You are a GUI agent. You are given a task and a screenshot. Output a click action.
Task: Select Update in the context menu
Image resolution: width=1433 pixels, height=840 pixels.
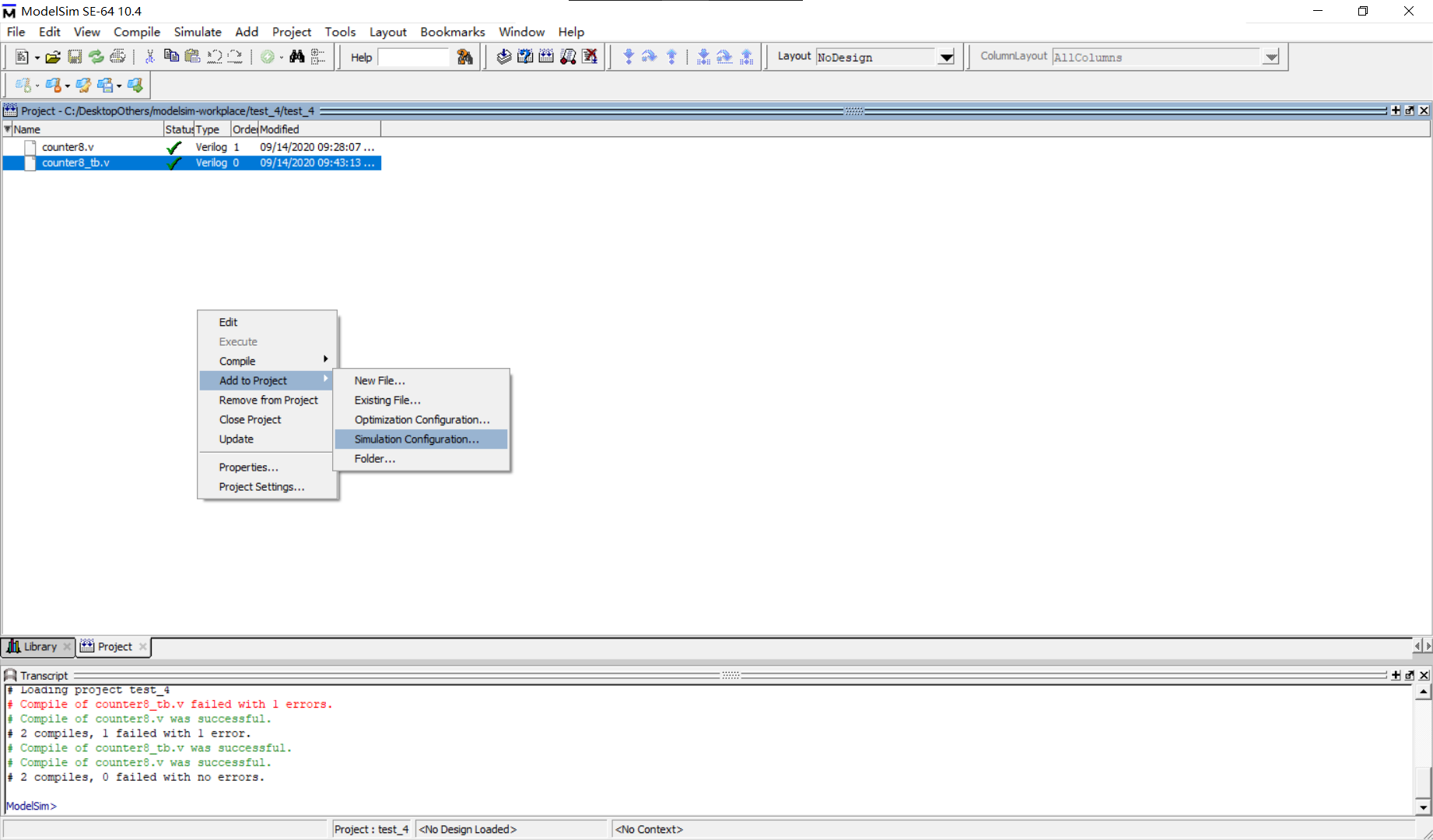pyautogui.click(x=267, y=439)
